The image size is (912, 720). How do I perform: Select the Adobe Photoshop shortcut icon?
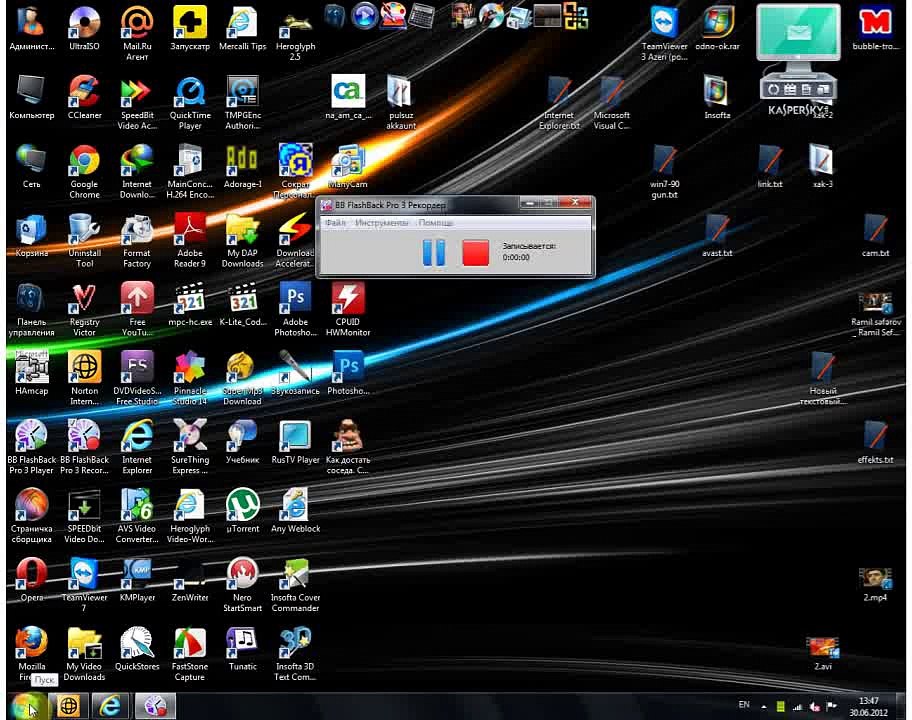tap(295, 309)
